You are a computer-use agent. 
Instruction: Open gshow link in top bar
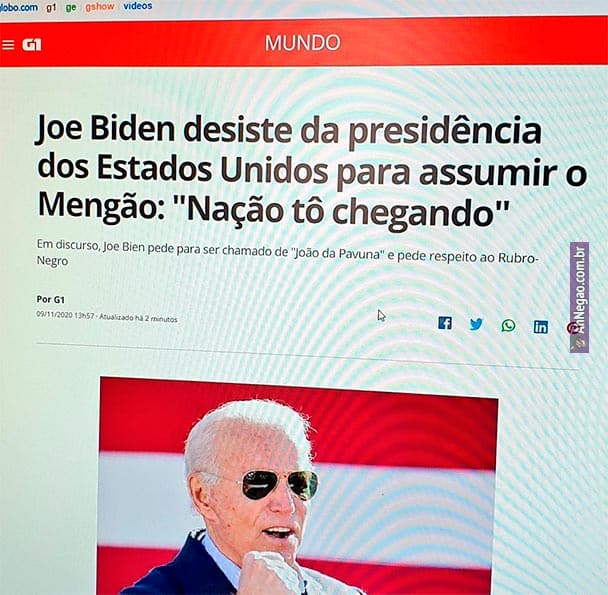(x=99, y=7)
